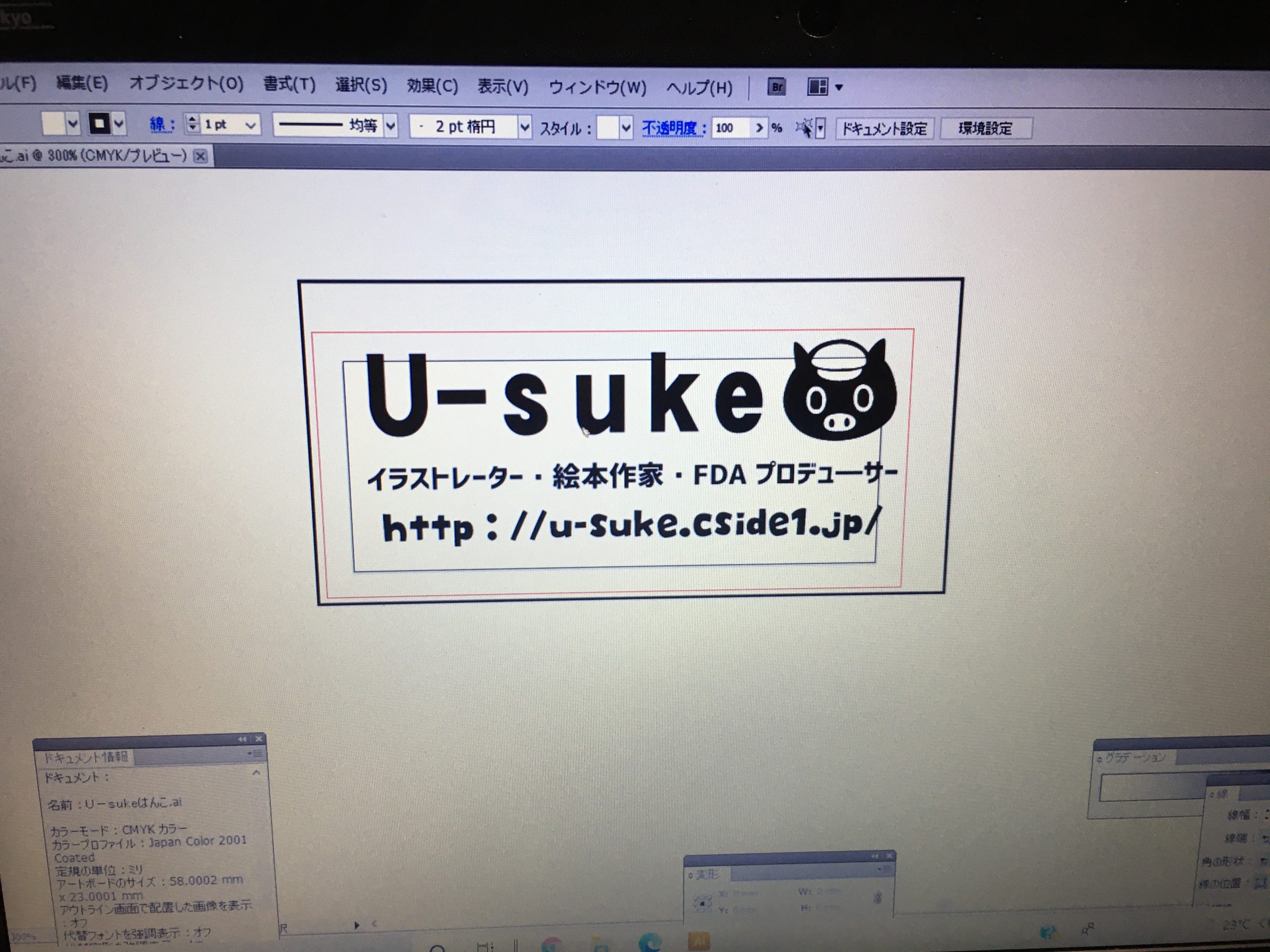The image size is (1270, 952).
Task: Open select similar objects options arrow
Action: pos(821,128)
